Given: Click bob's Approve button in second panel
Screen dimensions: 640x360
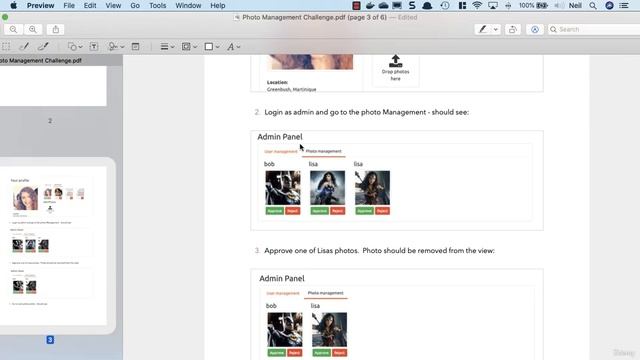Looking at the screenshot, I should (x=277, y=353).
